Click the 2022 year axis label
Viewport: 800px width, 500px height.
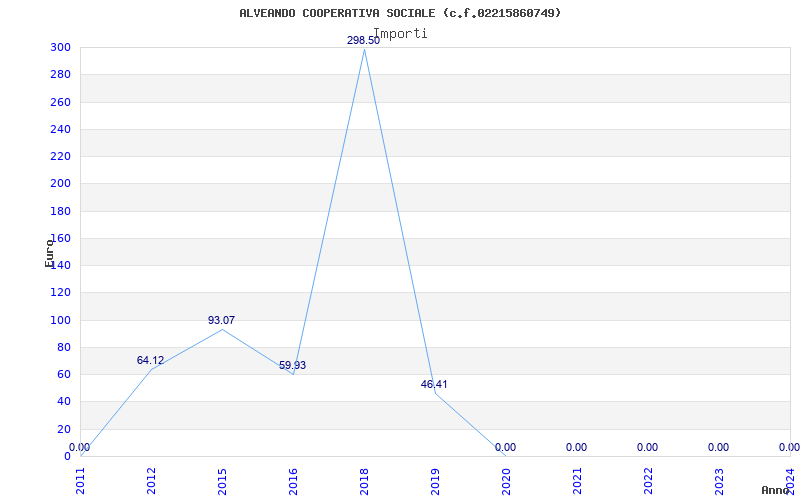coord(648,481)
